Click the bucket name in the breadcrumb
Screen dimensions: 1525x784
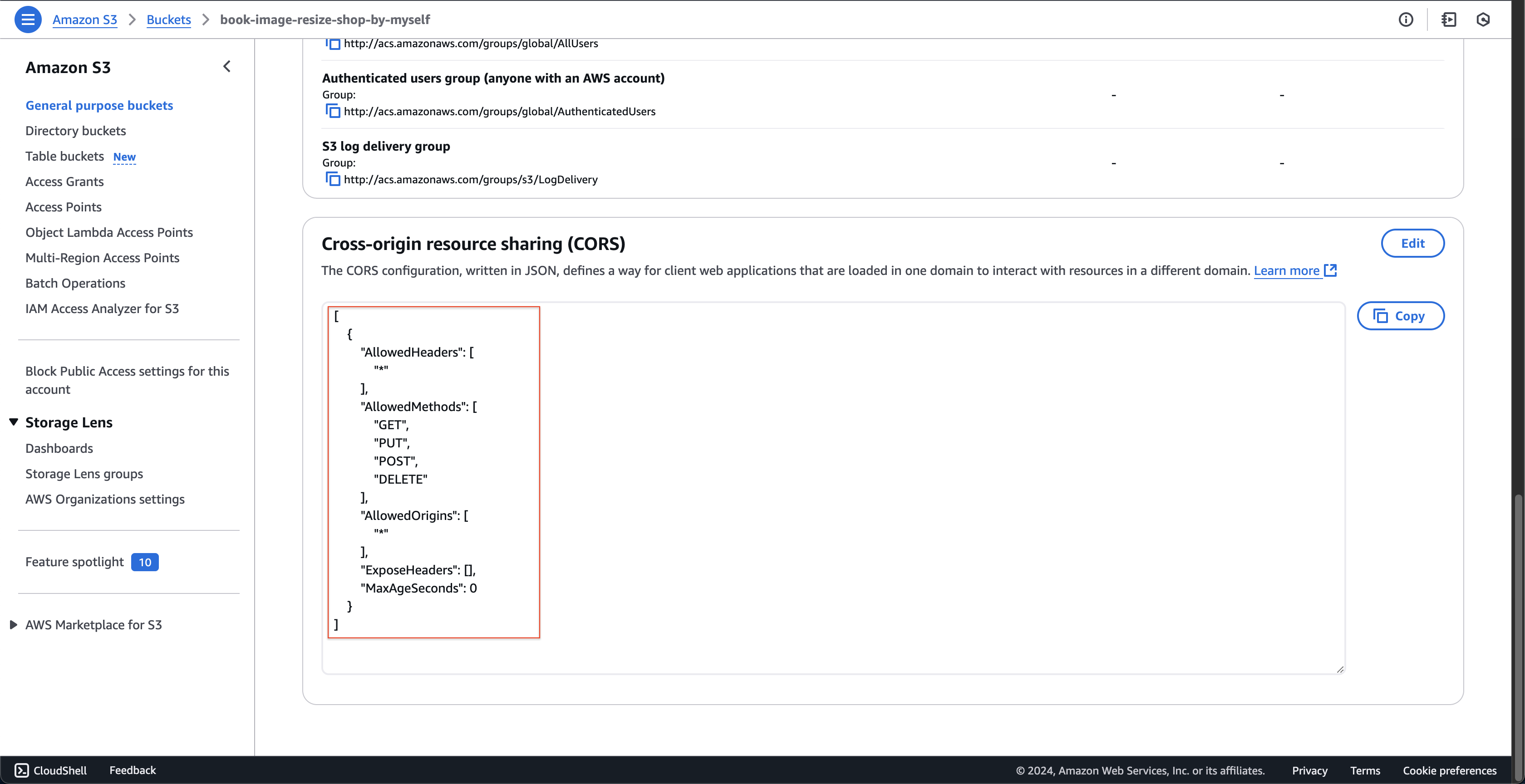tap(325, 20)
